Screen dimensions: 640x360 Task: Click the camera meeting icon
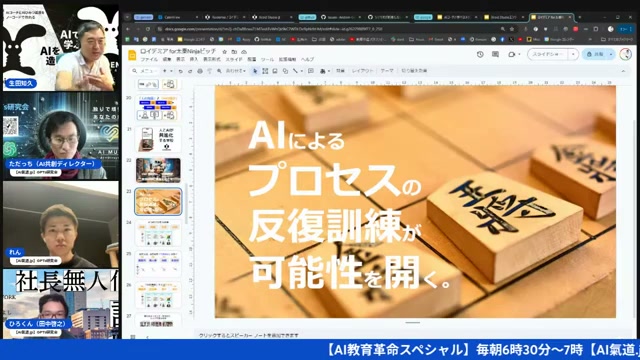coord(511,55)
